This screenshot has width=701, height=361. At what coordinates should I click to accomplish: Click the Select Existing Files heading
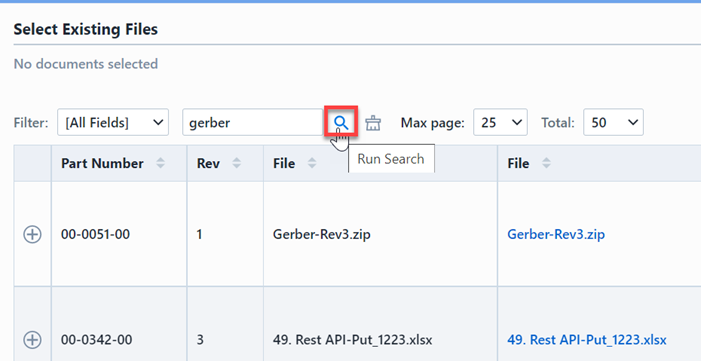tap(86, 30)
